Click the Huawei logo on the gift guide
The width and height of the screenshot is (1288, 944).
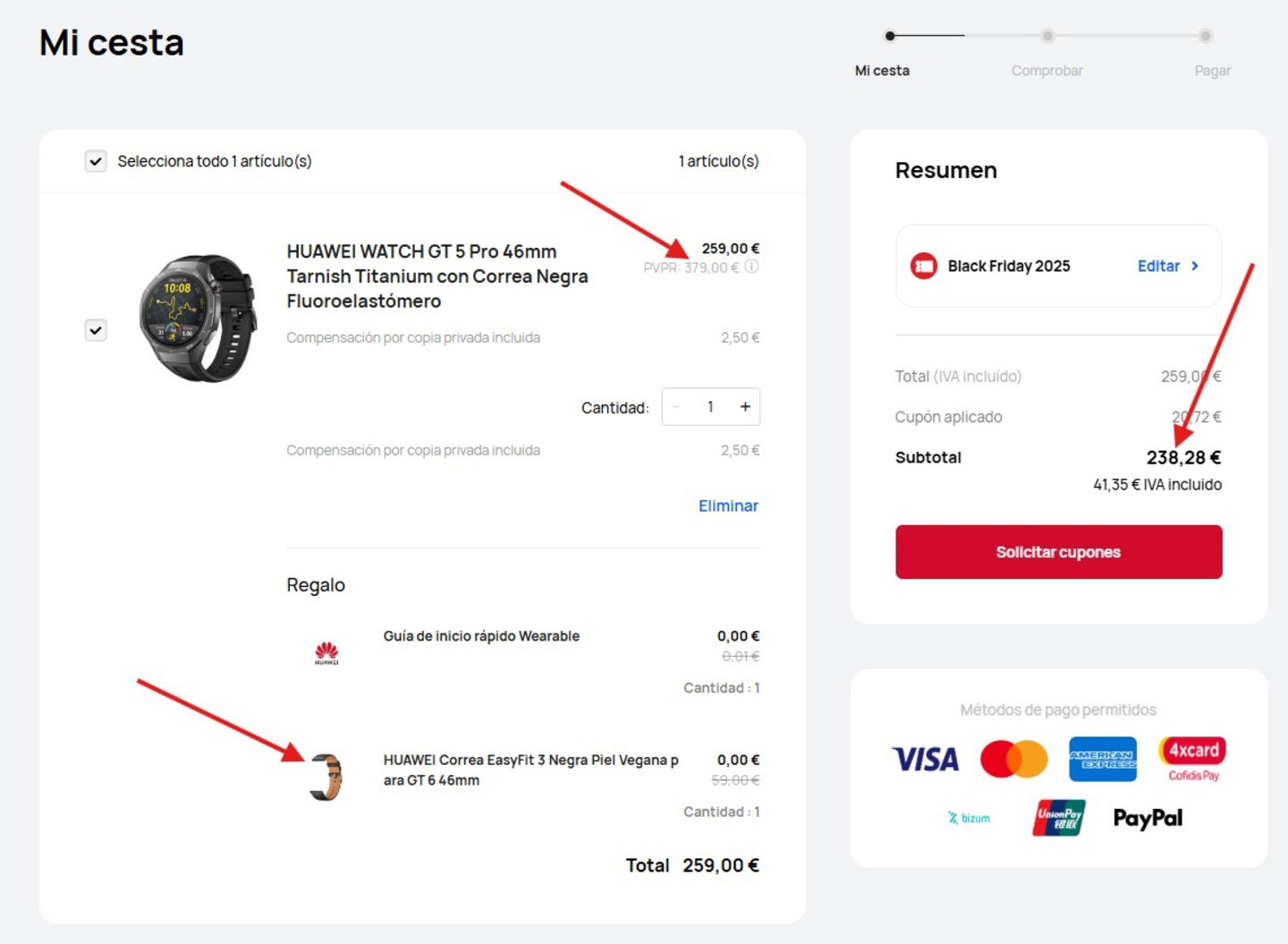[326, 652]
